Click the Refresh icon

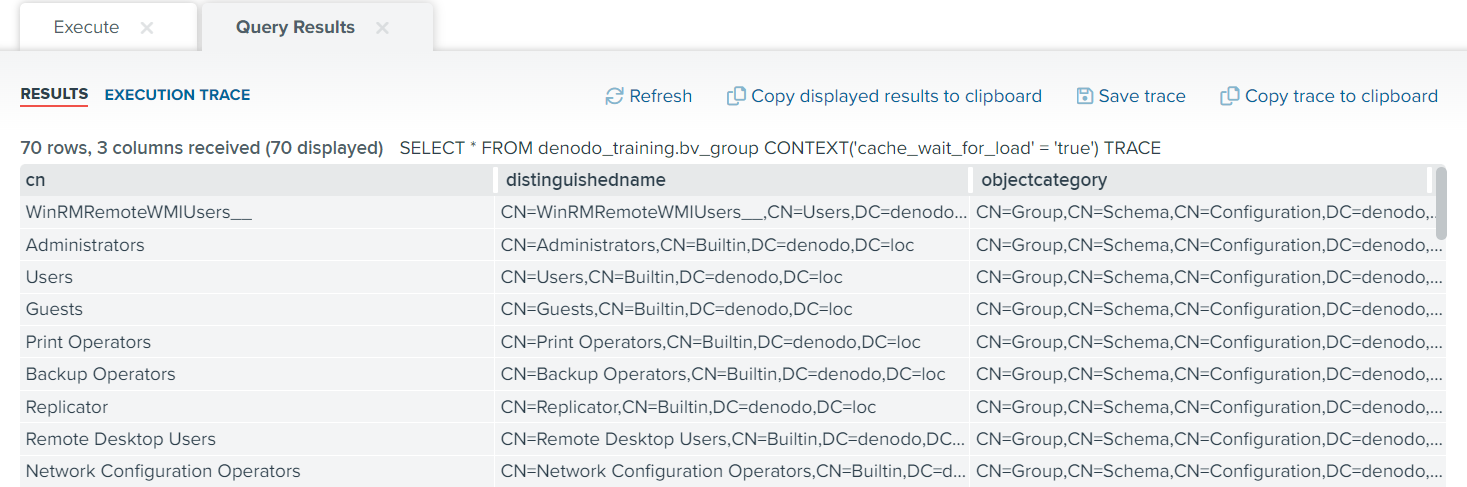(614, 96)
